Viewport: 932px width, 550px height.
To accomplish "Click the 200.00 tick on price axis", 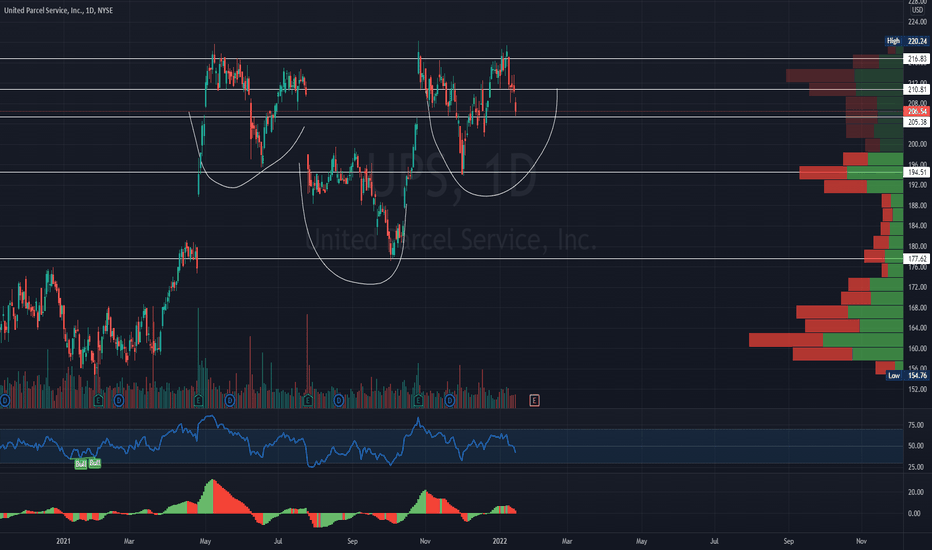I will [917, 144].
